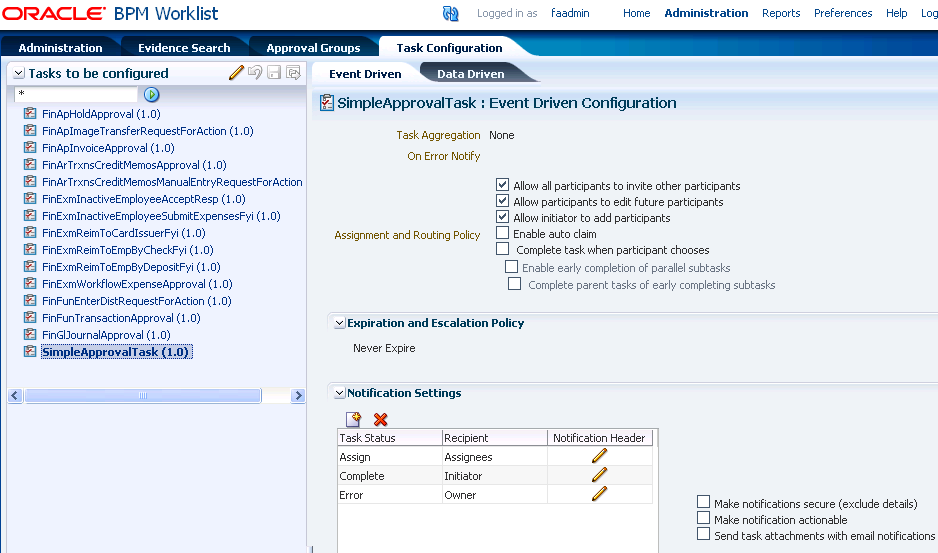The image size is (938, 553).
Task: Click the task icon beside FinFunEnterDistRequestForAction
Action: (30, 300)
